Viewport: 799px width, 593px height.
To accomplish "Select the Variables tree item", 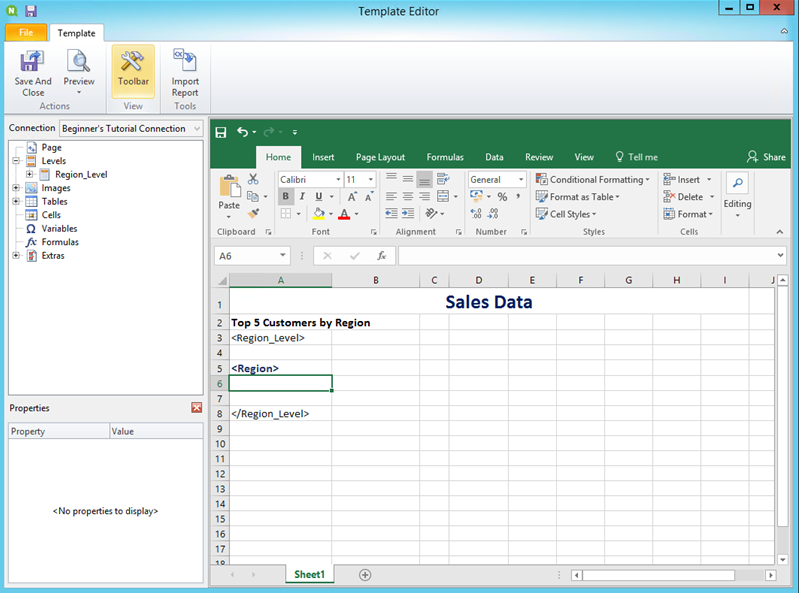I will pyautogui.click(x=59, y=229).
